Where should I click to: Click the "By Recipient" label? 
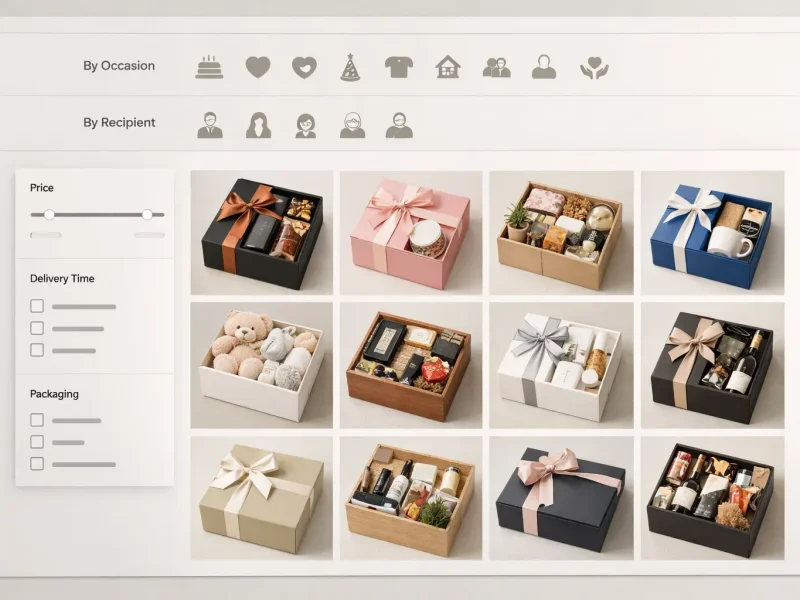(119, 122)
